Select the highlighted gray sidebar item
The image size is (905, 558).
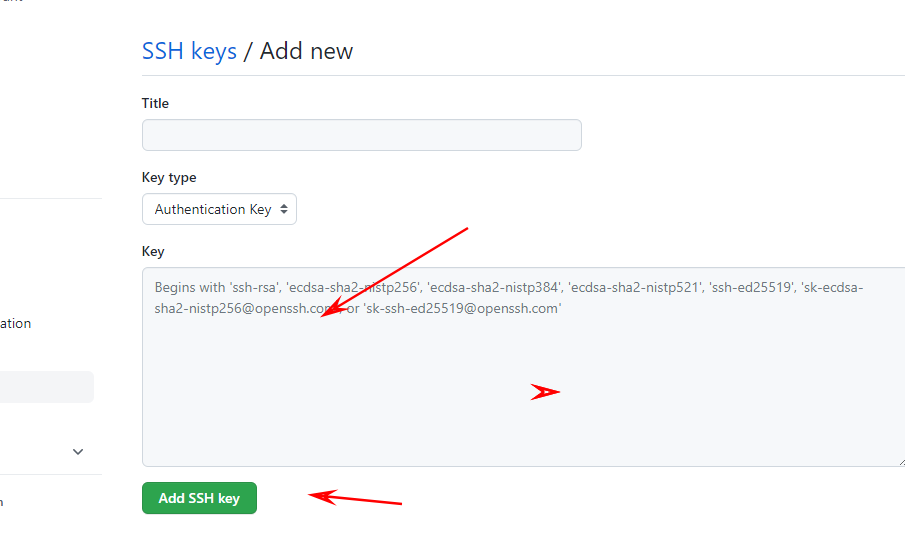point(45,387)
